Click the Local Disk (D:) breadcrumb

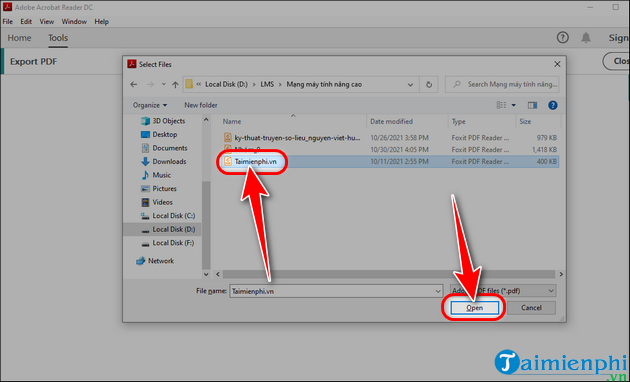(x=226, y=84)
